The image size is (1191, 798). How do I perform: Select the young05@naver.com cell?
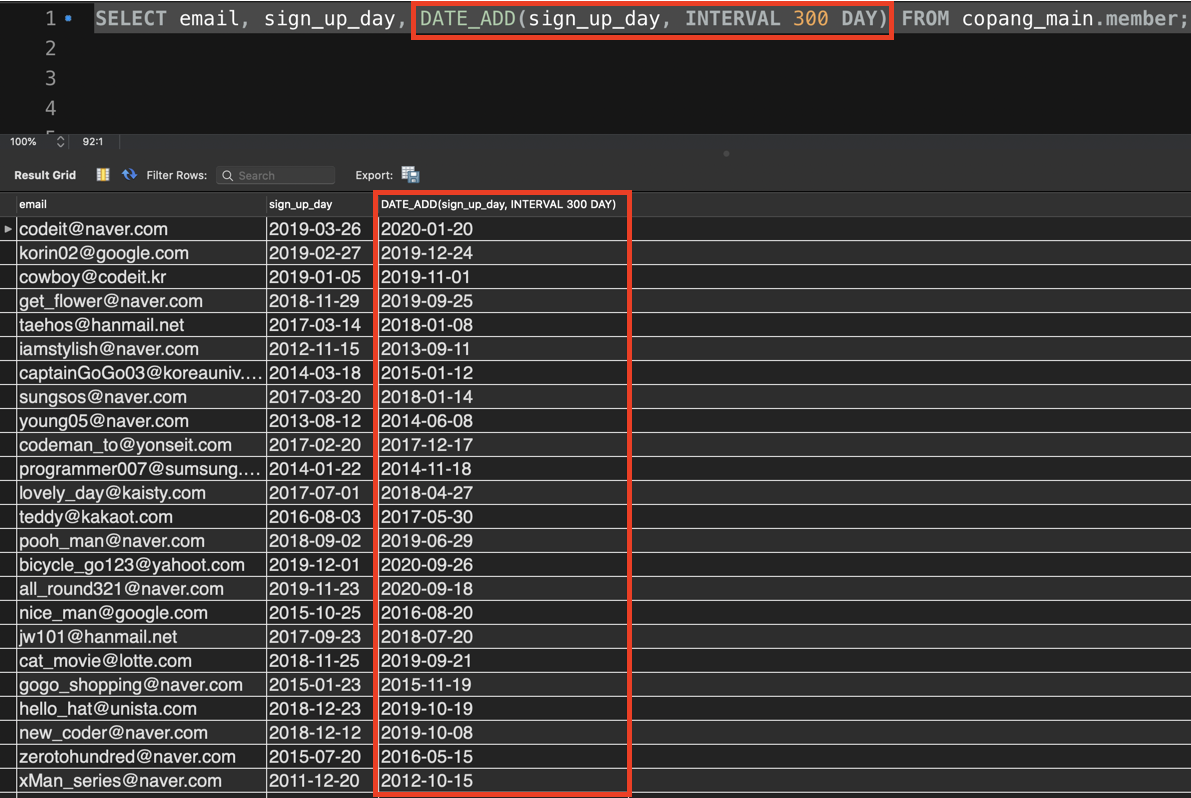tap(141, 421)
